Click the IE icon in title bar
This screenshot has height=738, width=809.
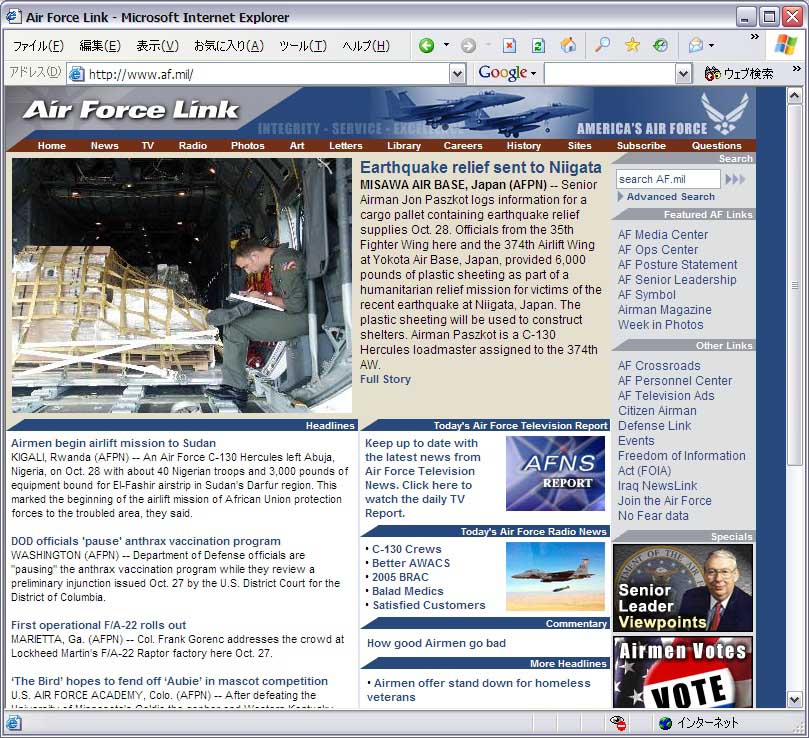click(x=13, y=17)
